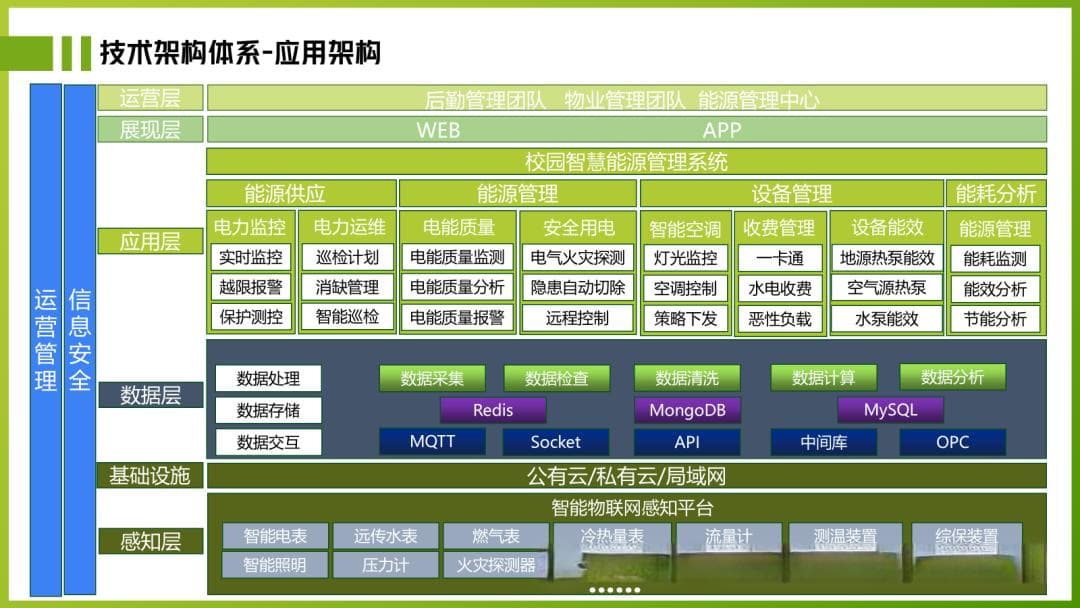Click the slide page indicator dots
The height and width of the screenshot is (608, 1080).
615,589
